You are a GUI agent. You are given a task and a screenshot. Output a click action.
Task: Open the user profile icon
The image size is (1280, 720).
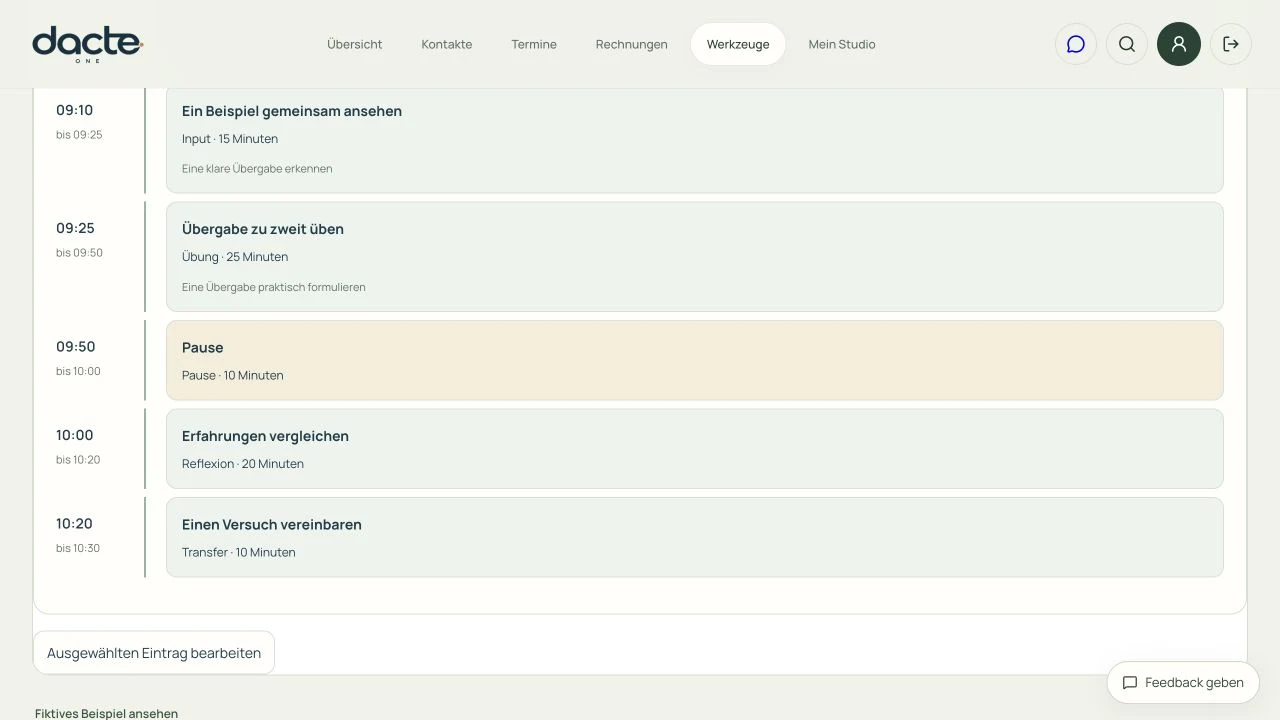(x=1179, y=44)
